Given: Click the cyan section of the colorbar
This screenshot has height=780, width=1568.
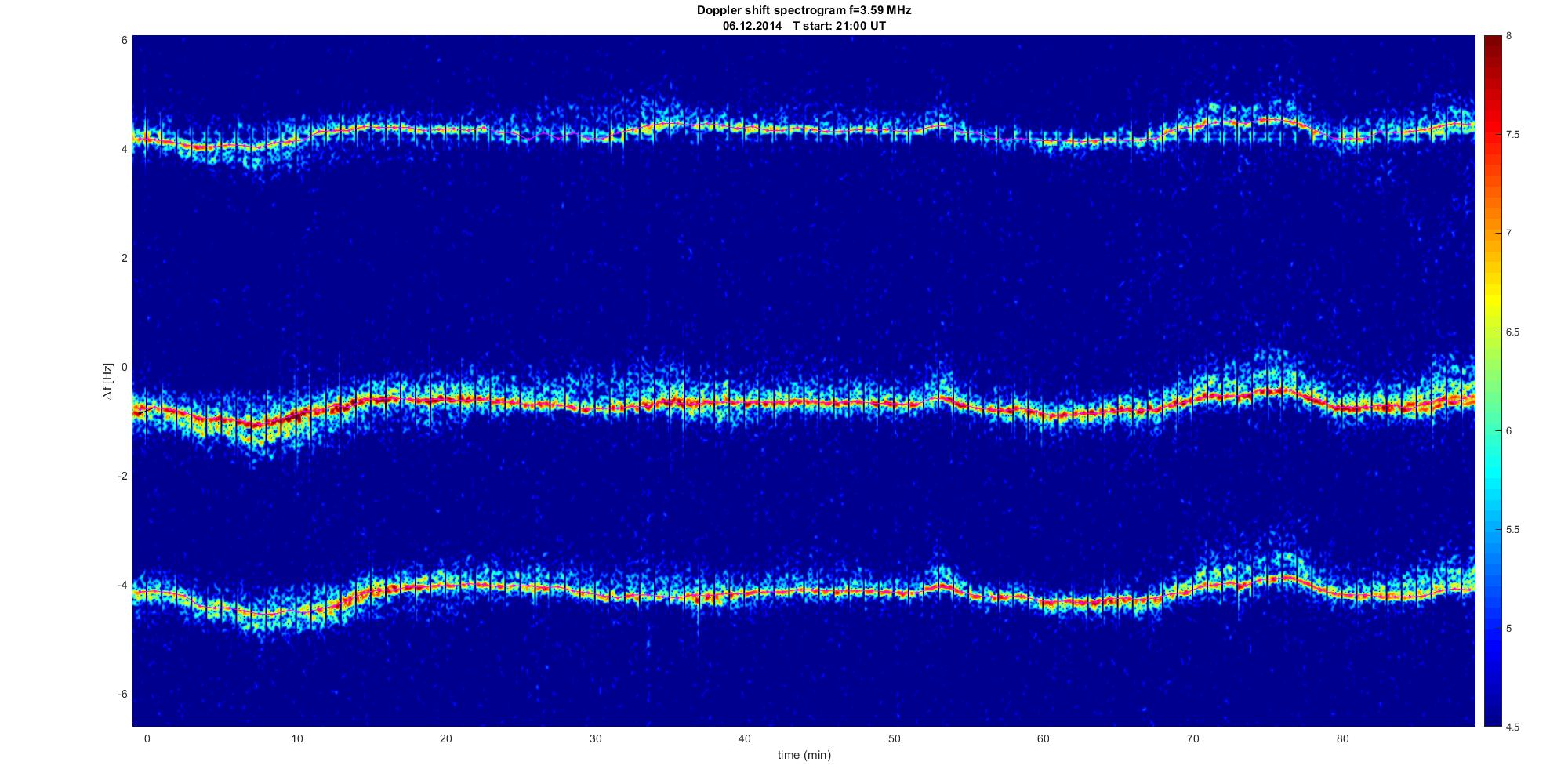Looking at the screenshot, I should tap(1492, 470).
